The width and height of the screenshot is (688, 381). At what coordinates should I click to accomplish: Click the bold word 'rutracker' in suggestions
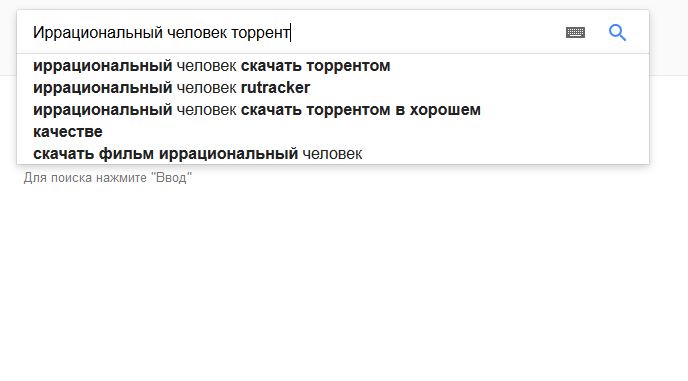coord(276,88)
